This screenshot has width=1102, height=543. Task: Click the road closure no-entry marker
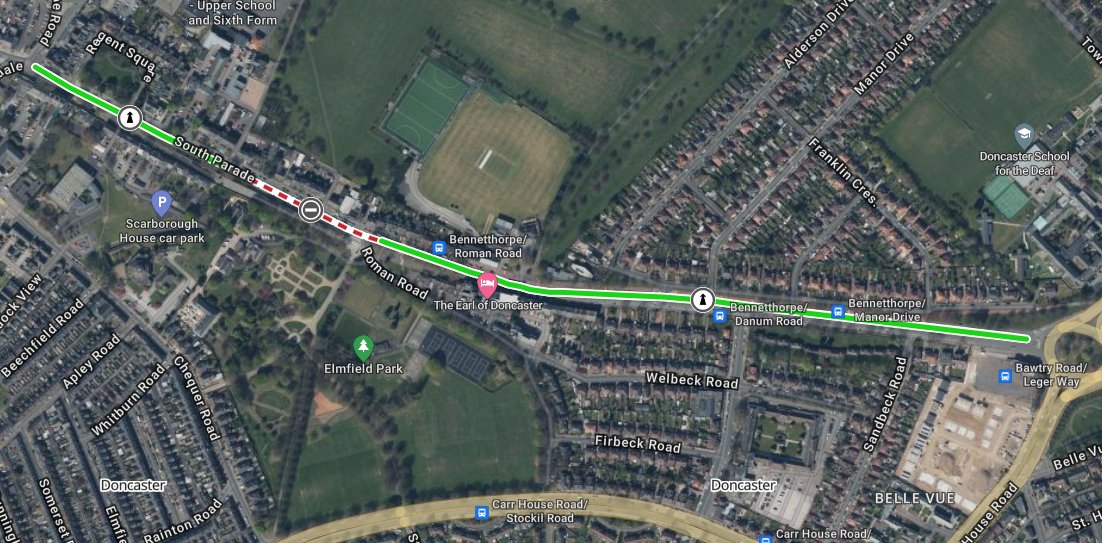point(311,209)
